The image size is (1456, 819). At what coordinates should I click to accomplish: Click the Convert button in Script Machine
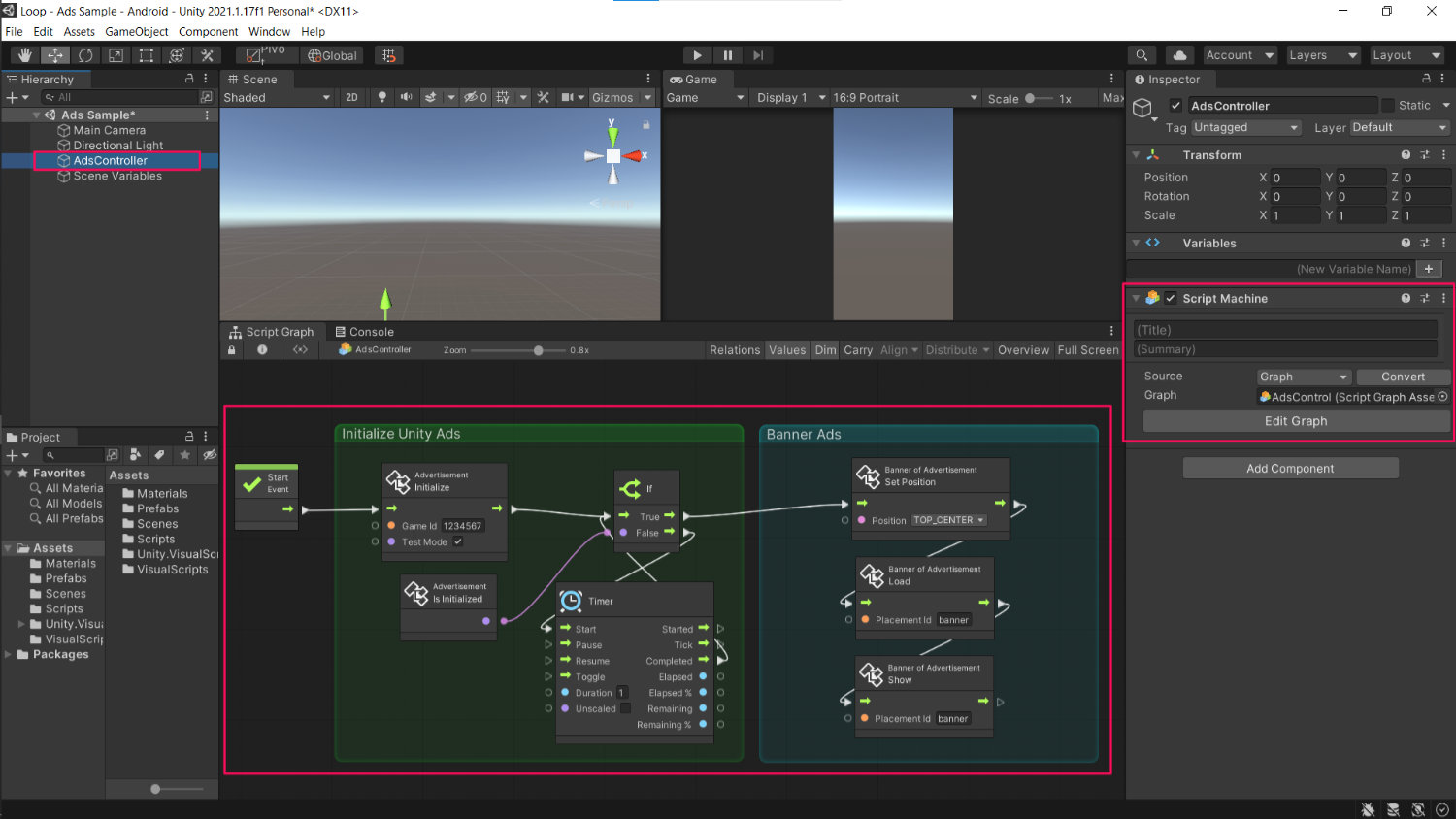tap(1403, 377)
